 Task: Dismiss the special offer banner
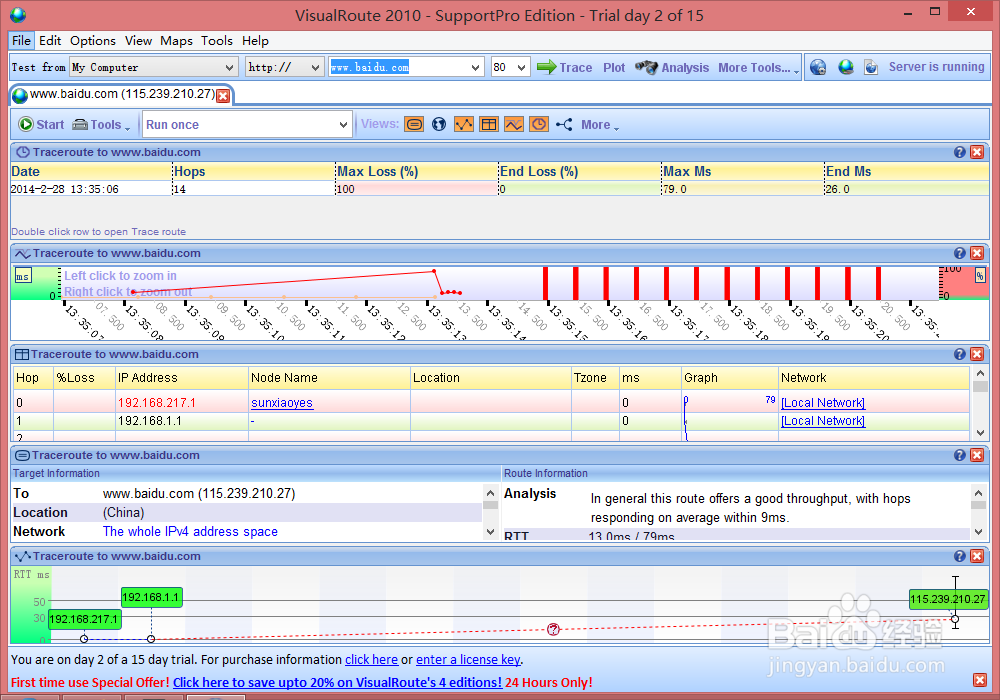coord(980,680)
